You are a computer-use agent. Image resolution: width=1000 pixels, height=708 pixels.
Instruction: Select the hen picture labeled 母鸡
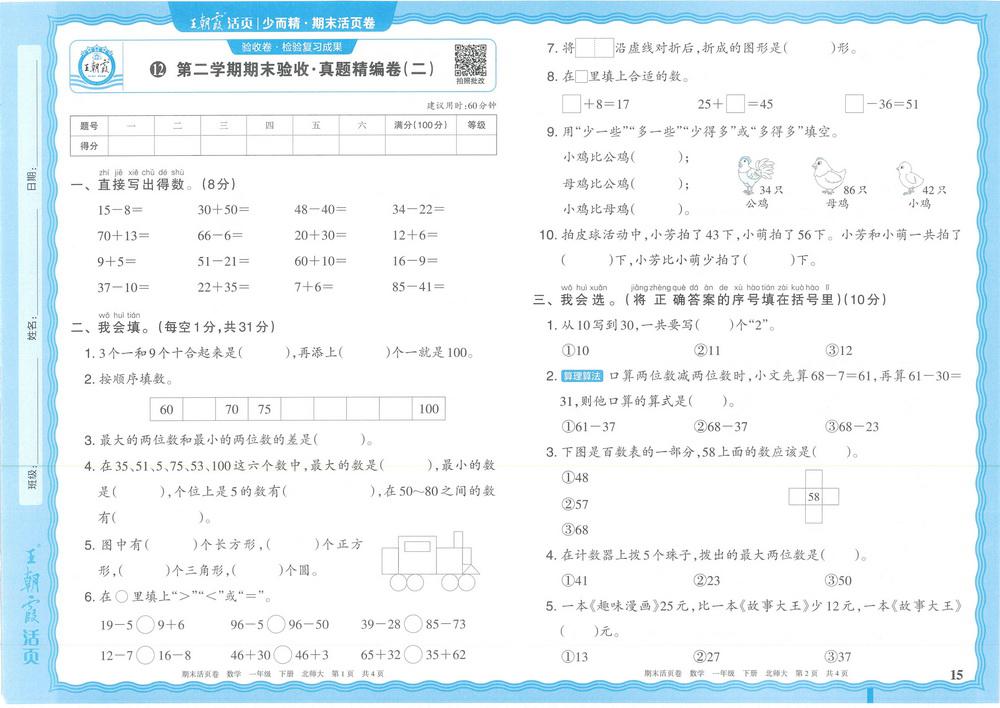coord(828,175)
